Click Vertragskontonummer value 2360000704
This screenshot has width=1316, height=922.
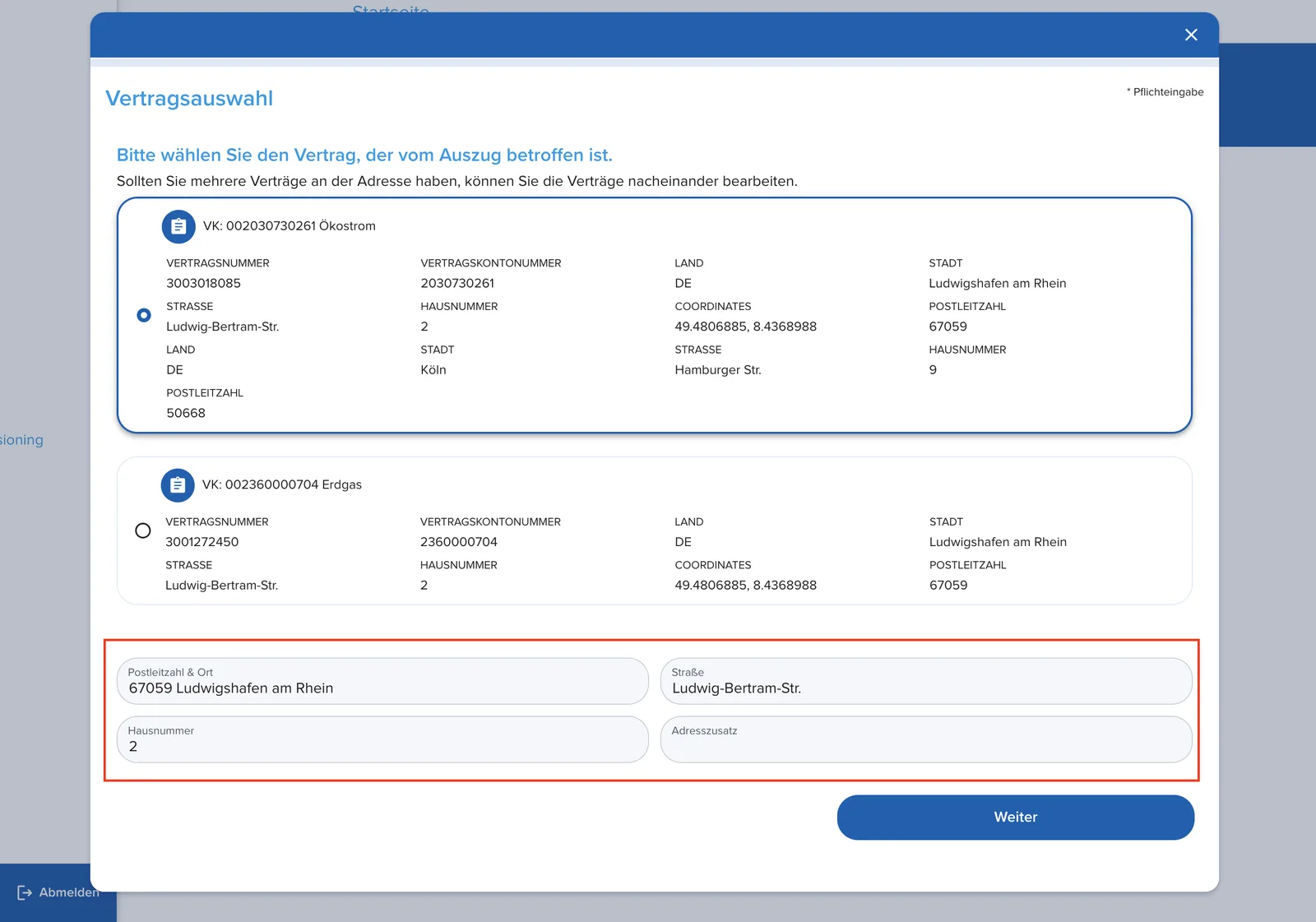click(x=459, y=542)
